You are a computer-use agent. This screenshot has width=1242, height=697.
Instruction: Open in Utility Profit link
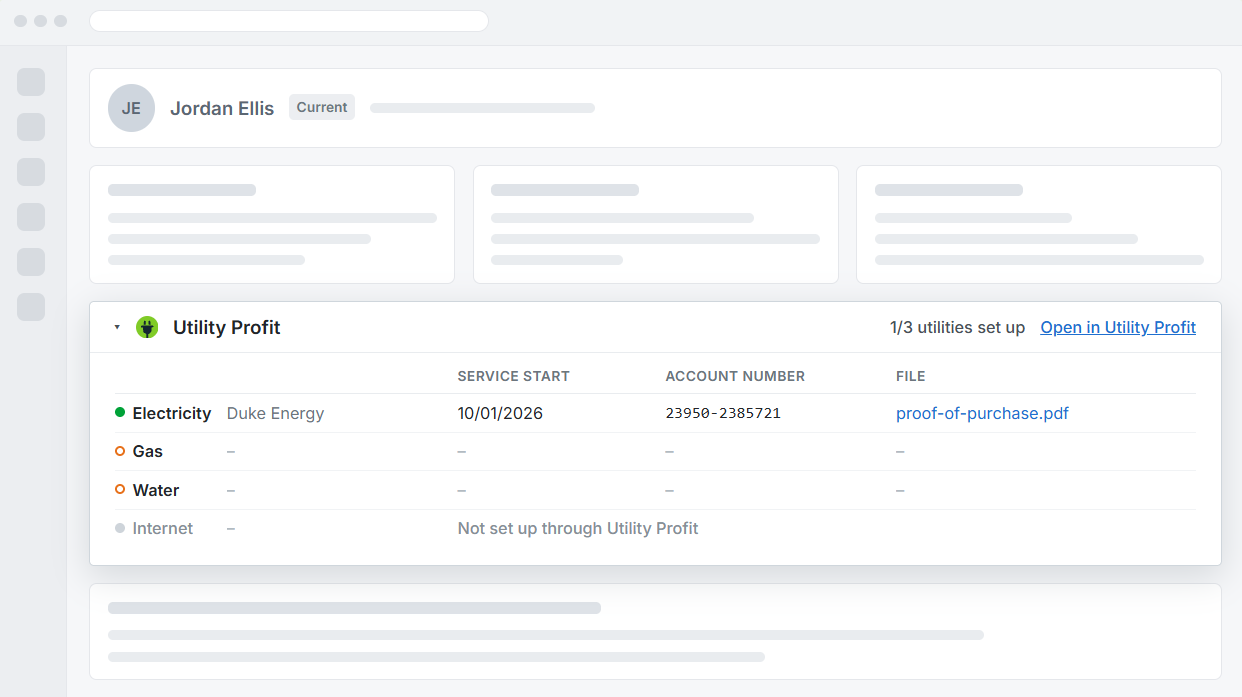[1118, 327]
